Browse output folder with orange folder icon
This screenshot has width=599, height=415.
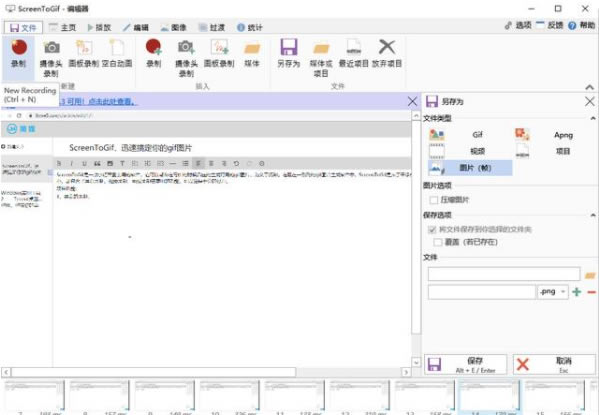590,275
